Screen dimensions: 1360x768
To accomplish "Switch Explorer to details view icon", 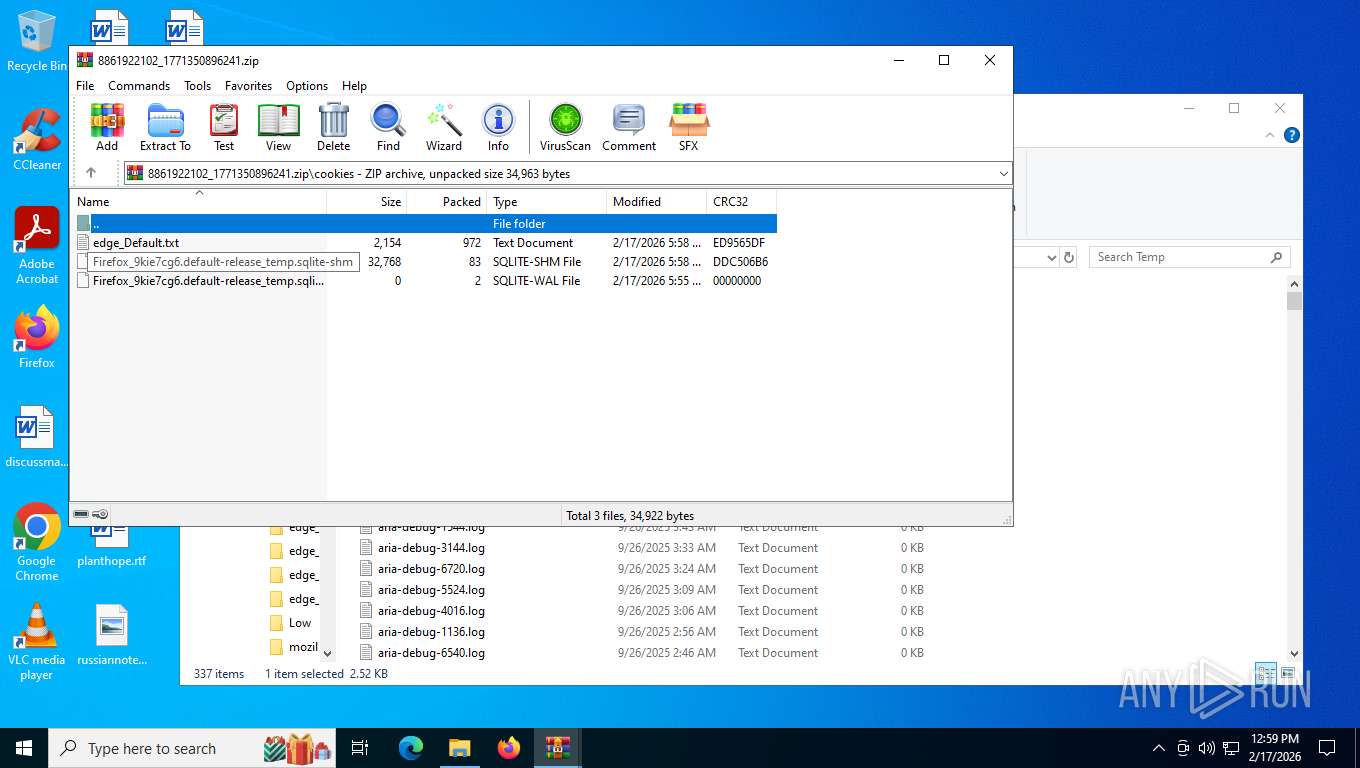I will click(1266, 674).
